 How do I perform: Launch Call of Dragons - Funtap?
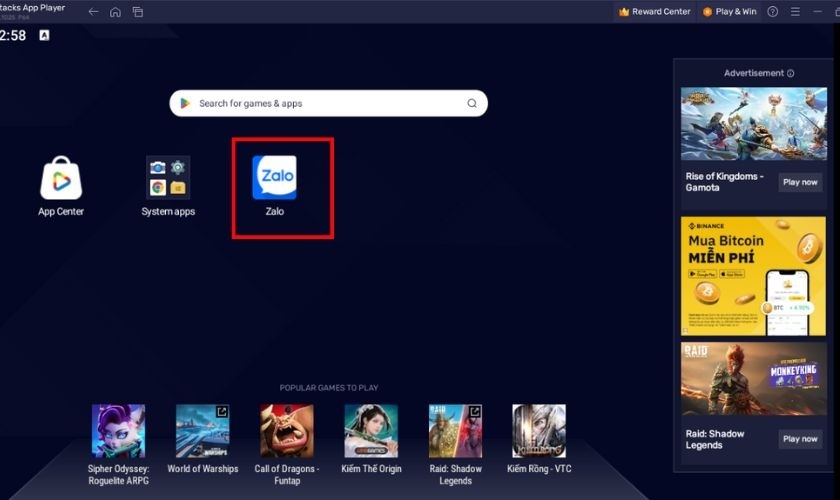coord(287,431)
